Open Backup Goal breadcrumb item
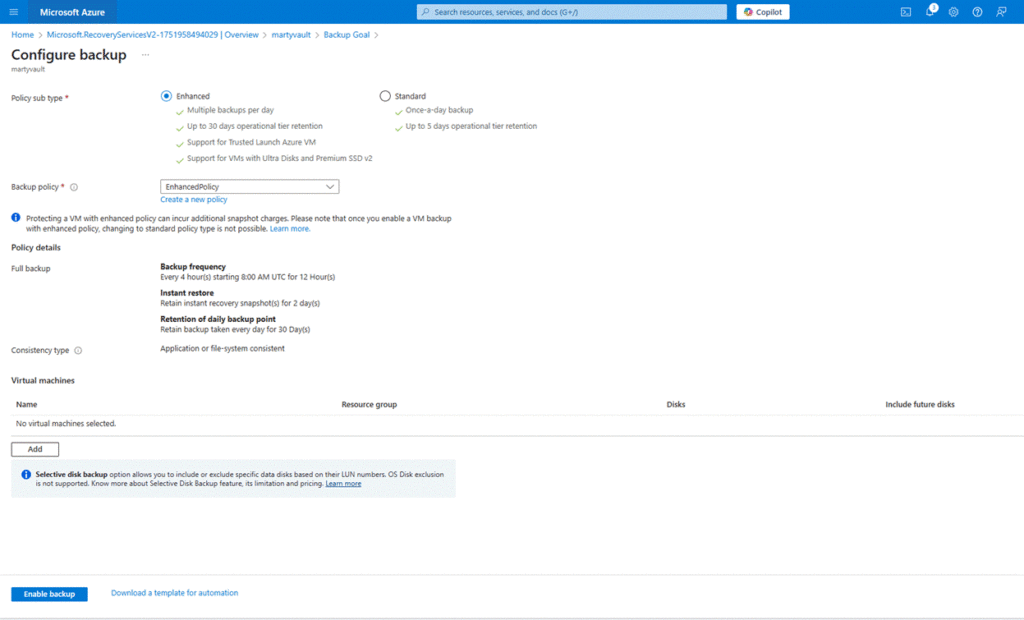 coord(346,35)
